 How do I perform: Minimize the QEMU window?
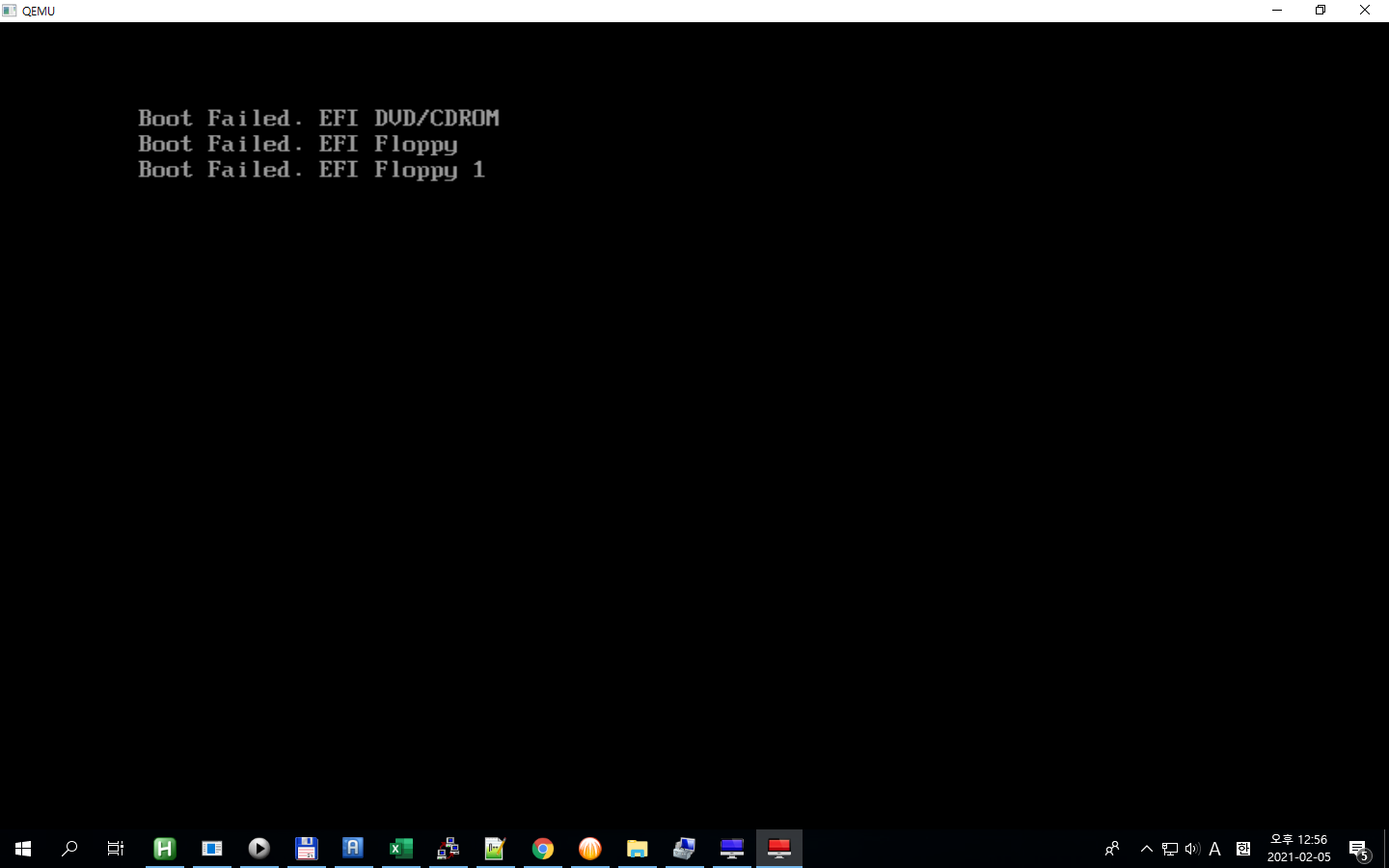[1277, 11]
